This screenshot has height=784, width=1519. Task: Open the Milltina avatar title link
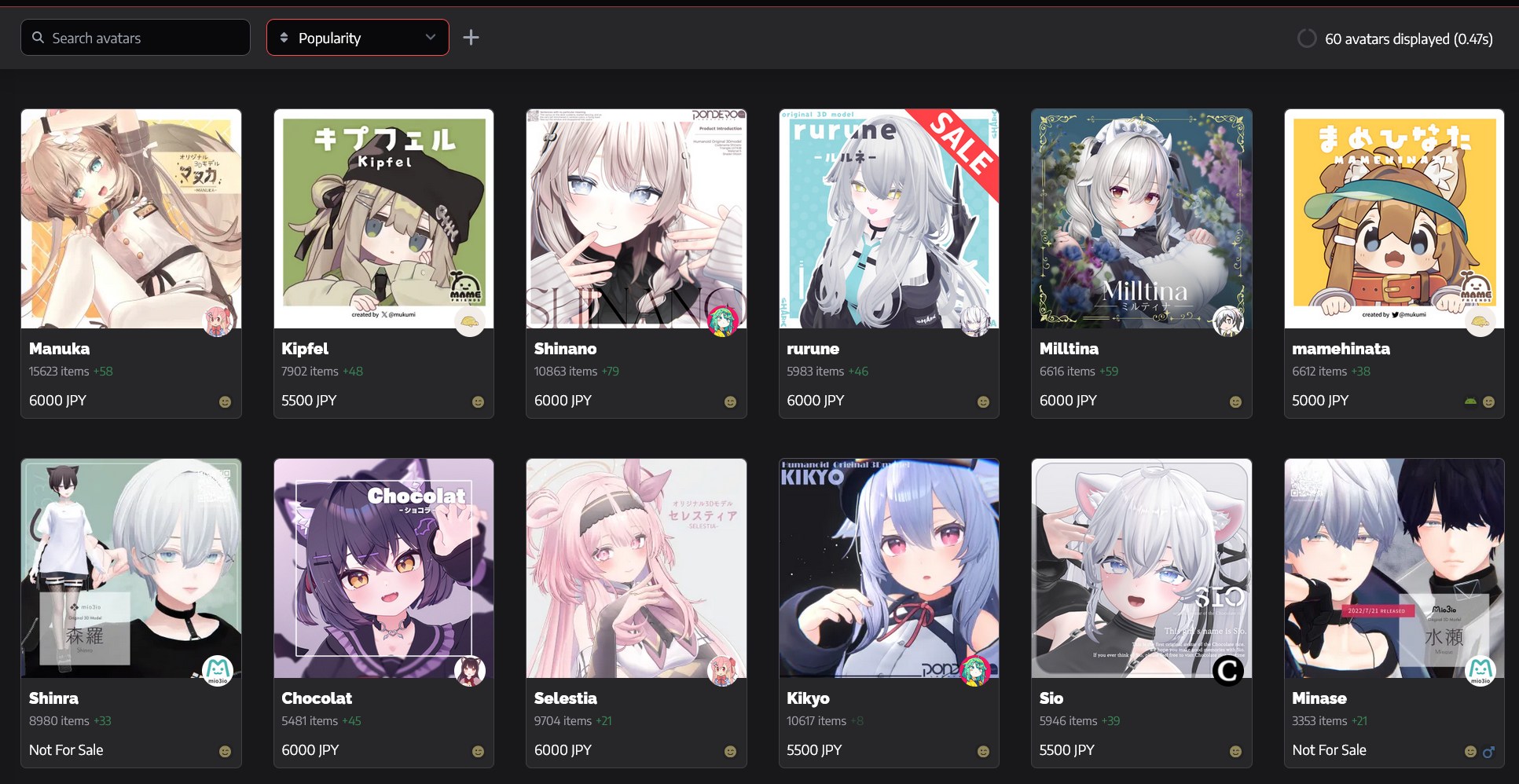point(1070,349)
